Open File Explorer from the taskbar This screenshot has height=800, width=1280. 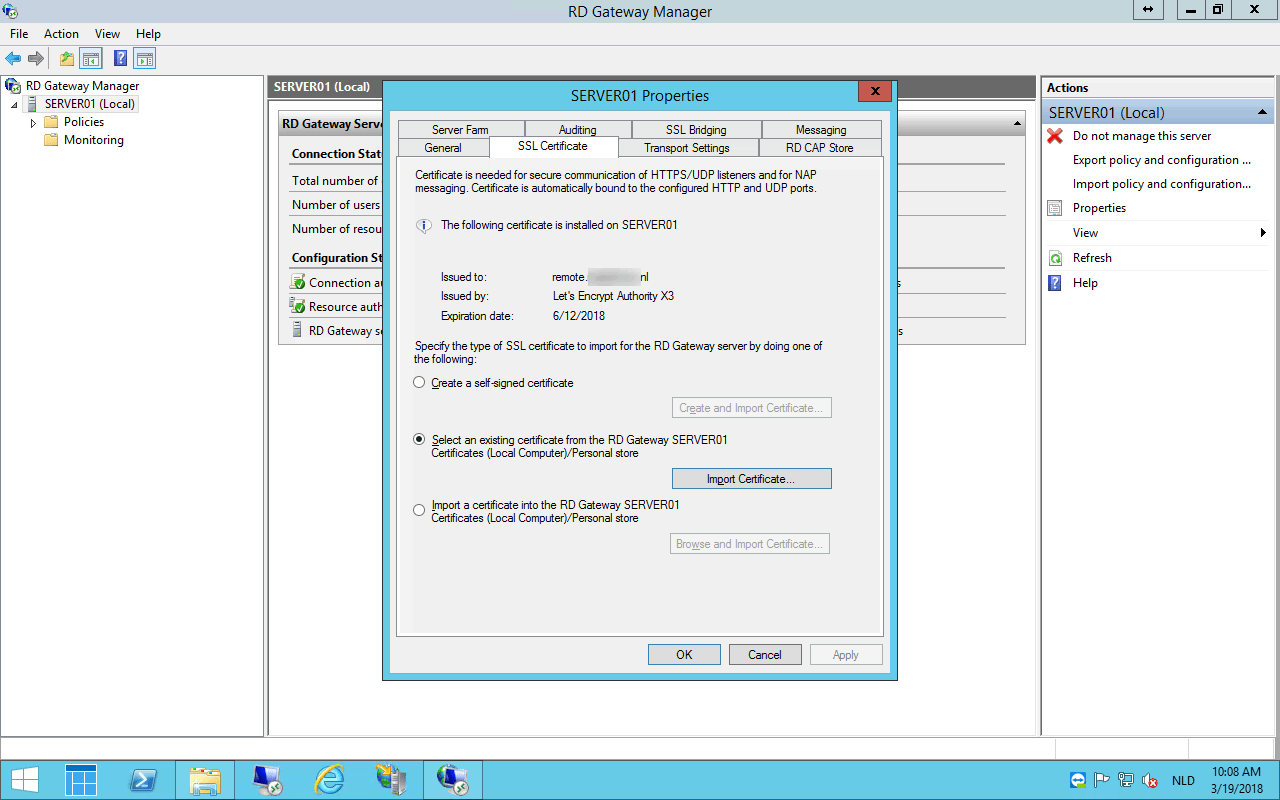click(205, 780)
